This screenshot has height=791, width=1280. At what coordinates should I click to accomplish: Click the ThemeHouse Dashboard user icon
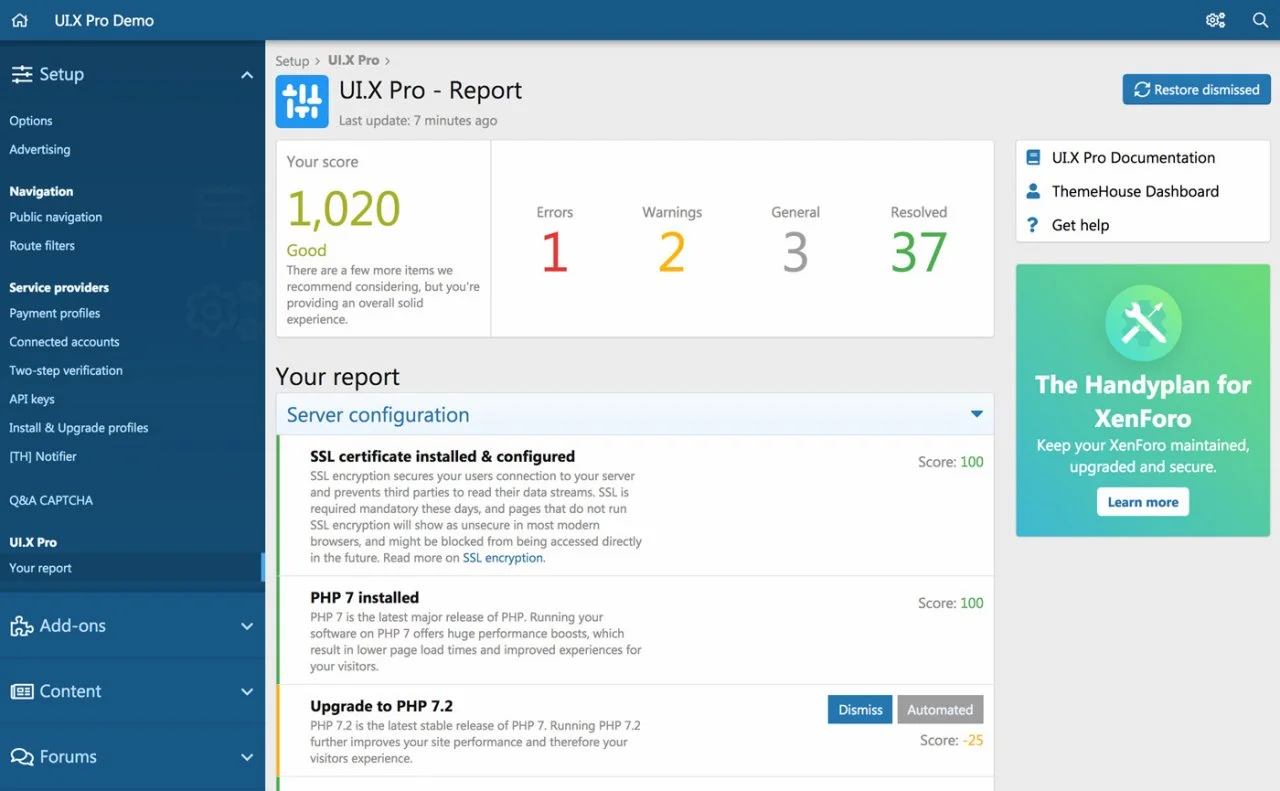pos(1034,191)
